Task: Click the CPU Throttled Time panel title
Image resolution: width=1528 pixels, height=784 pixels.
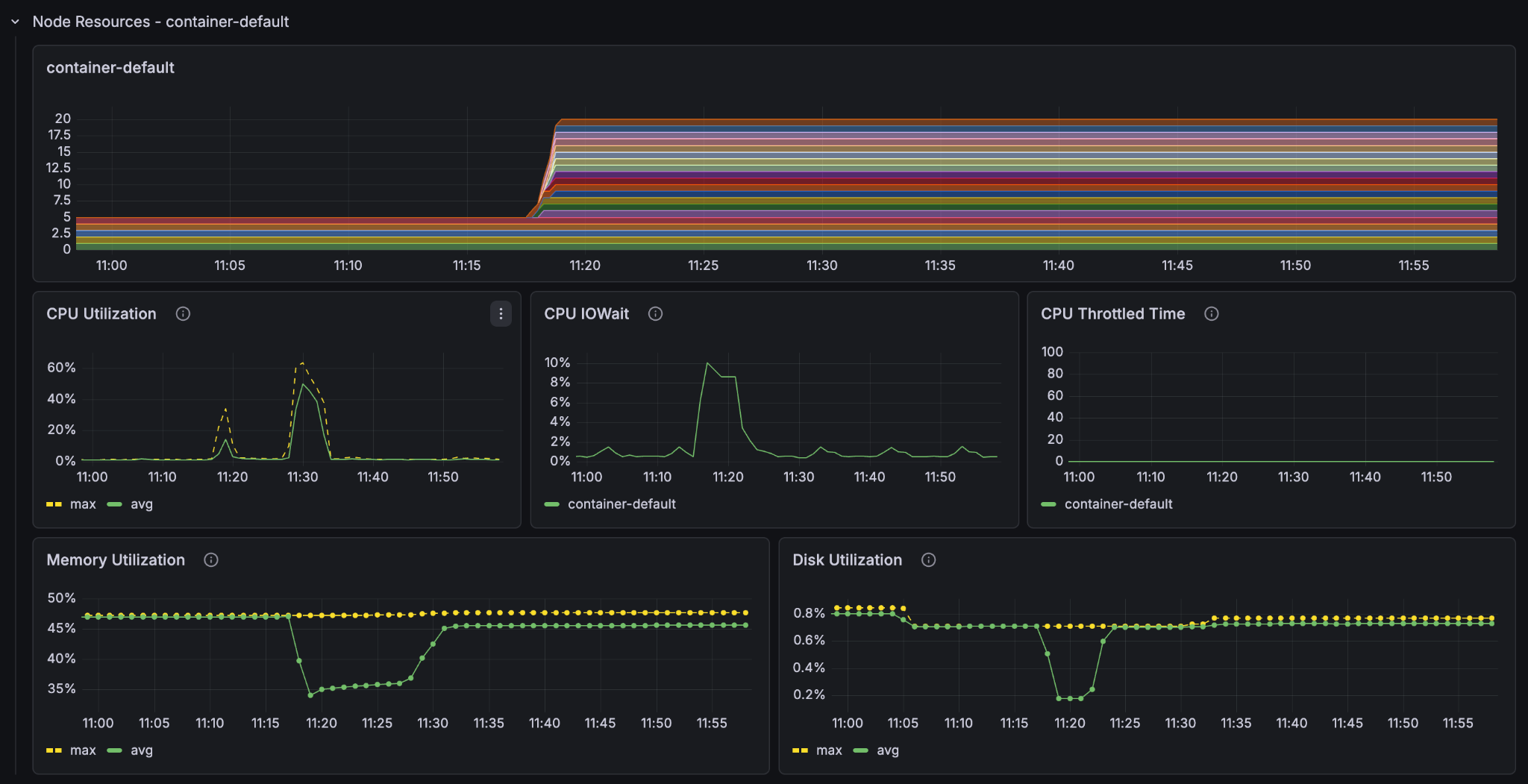Action: pyautogui.click(x=1112, y=314)
